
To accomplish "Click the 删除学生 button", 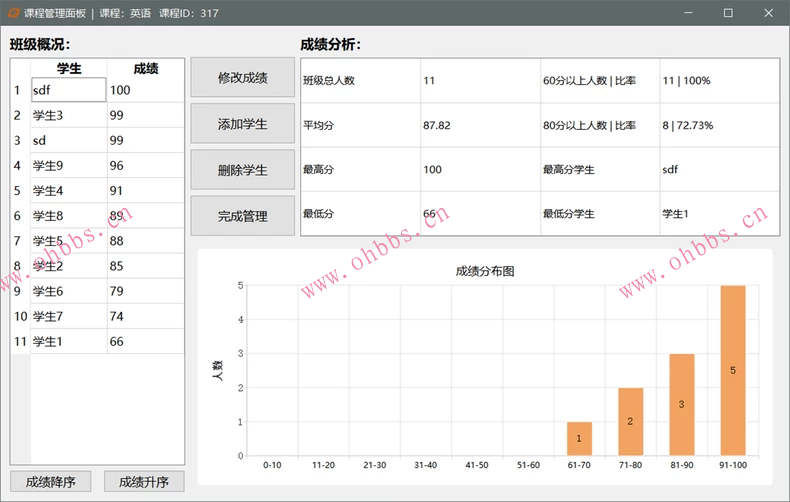I will (242, 170).
